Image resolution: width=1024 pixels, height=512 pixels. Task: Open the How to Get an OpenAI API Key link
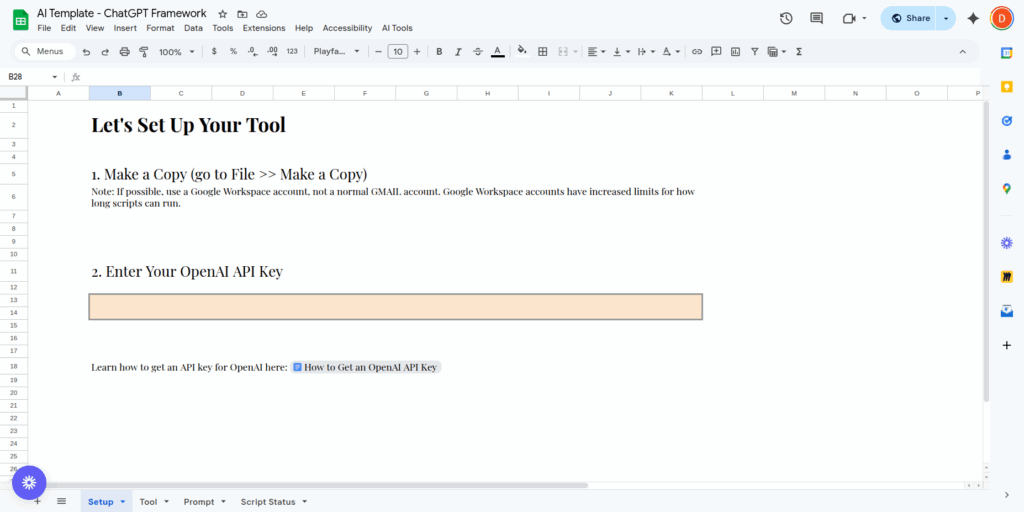(366, 367)
